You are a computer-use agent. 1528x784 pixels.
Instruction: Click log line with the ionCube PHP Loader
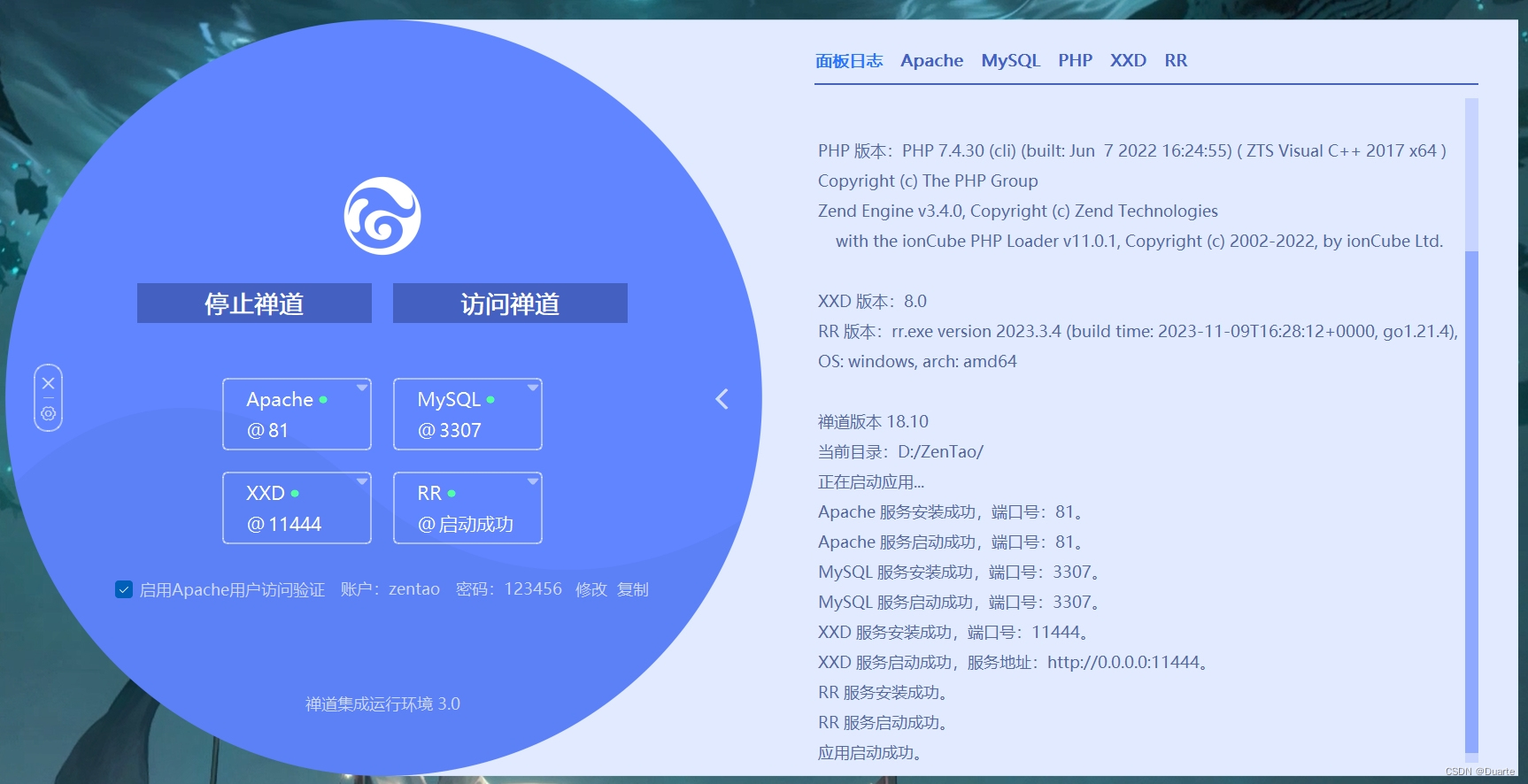click(1139, 241)
